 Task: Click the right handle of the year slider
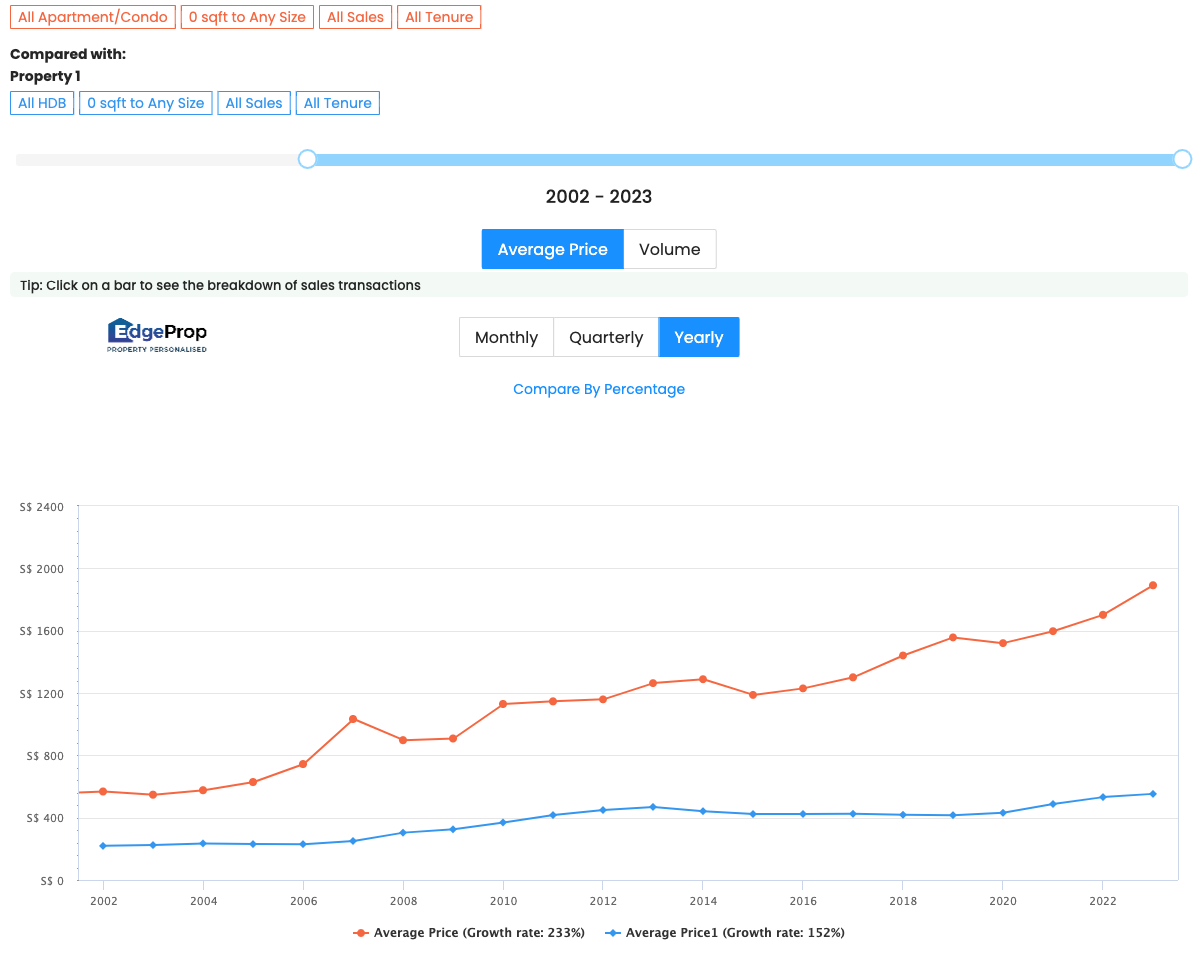[1182, 159]
